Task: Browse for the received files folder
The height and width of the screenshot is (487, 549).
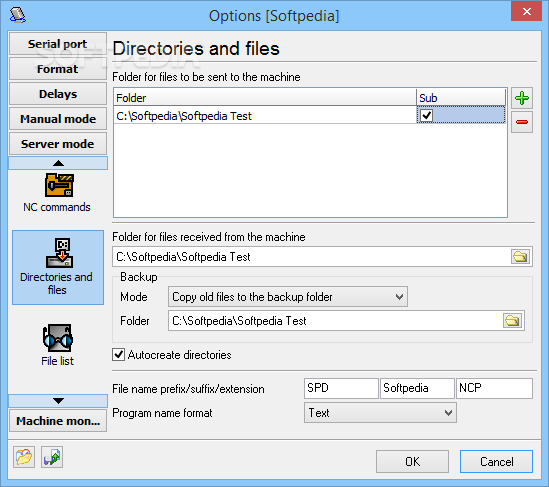Action: (520, 257)
